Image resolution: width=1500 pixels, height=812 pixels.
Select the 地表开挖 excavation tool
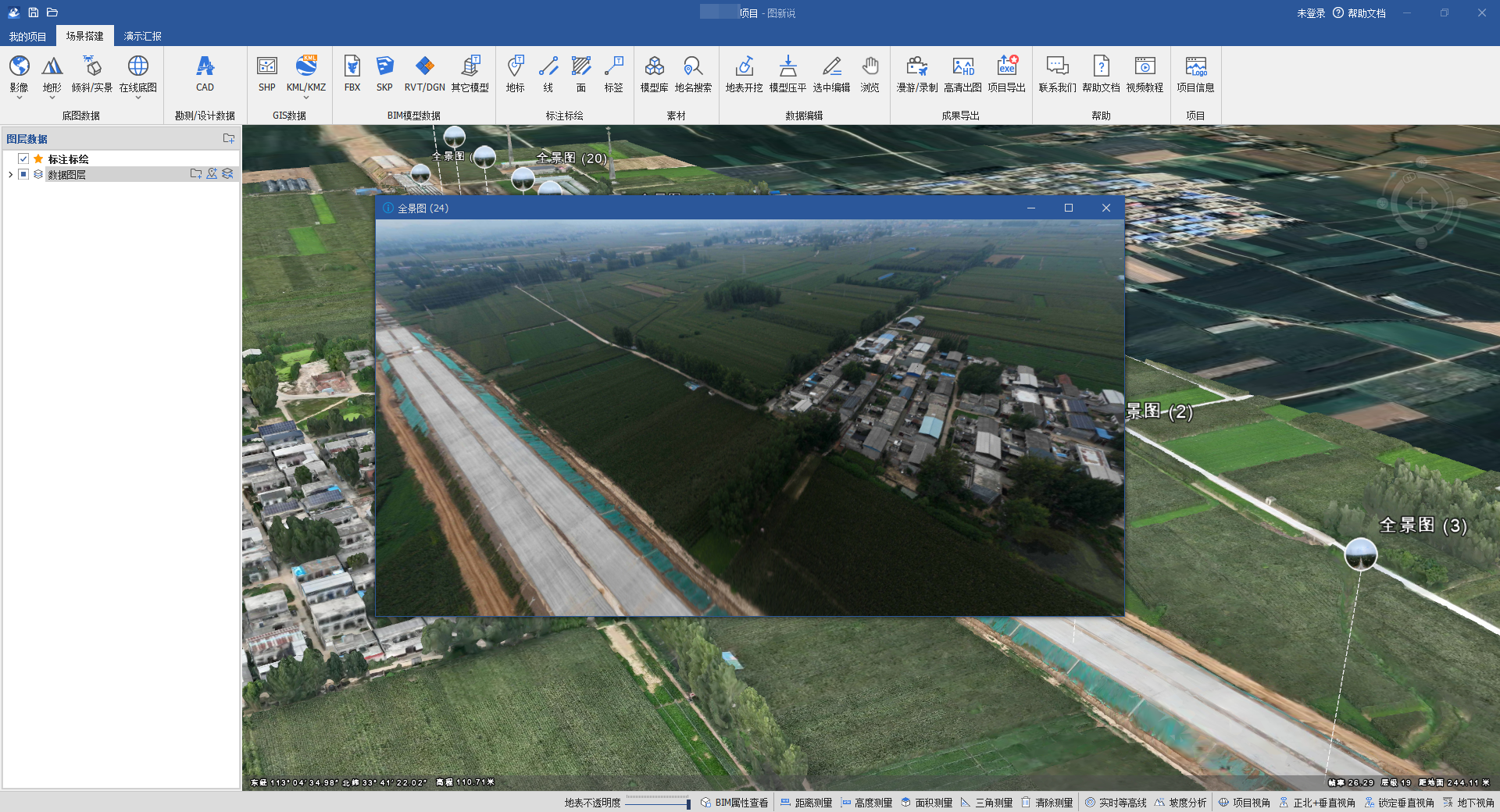[x=744, y=73]
